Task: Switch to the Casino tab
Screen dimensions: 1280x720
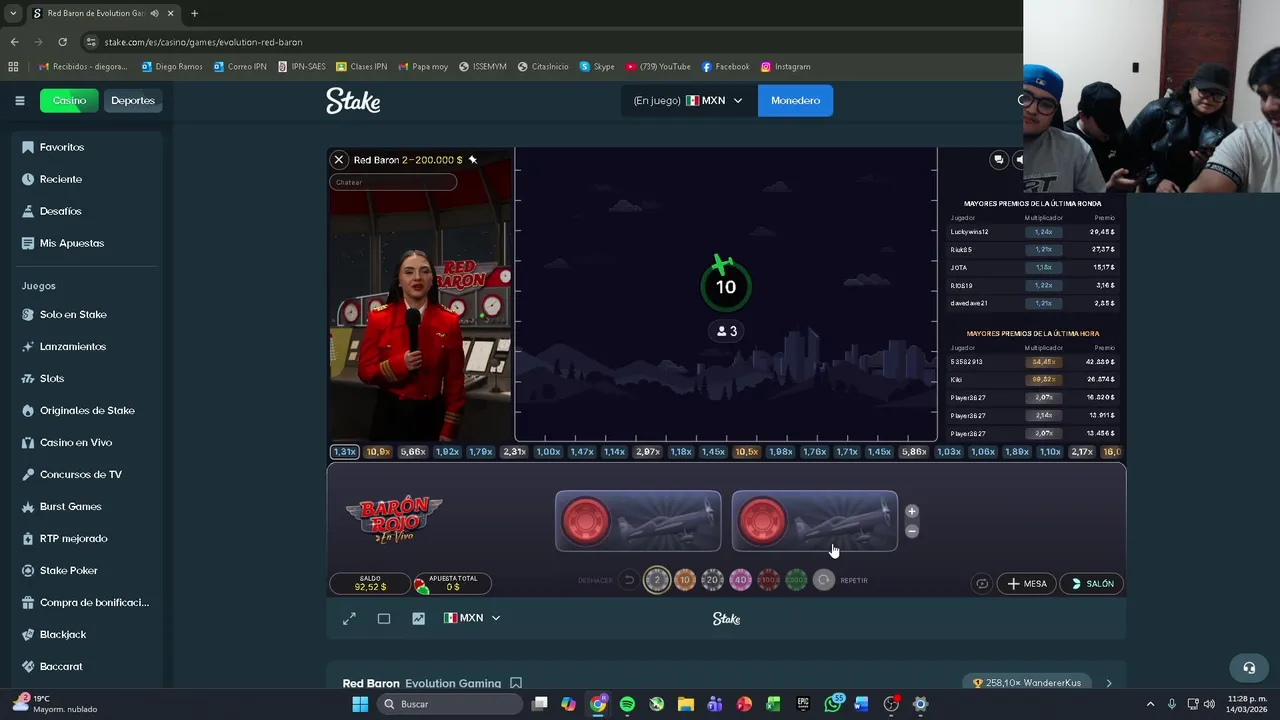Action: 69,100
